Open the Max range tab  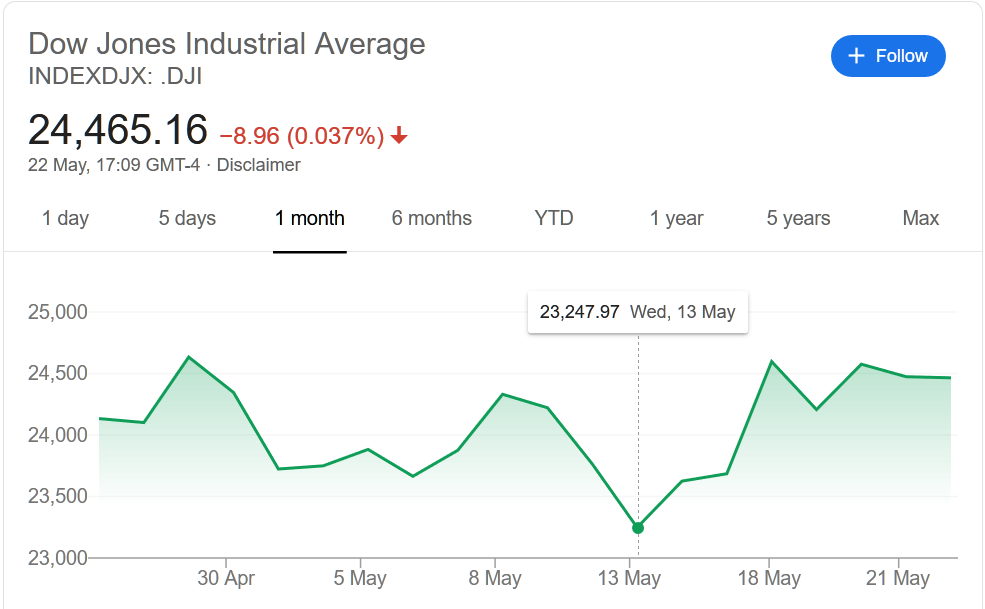tap(920, 218)
